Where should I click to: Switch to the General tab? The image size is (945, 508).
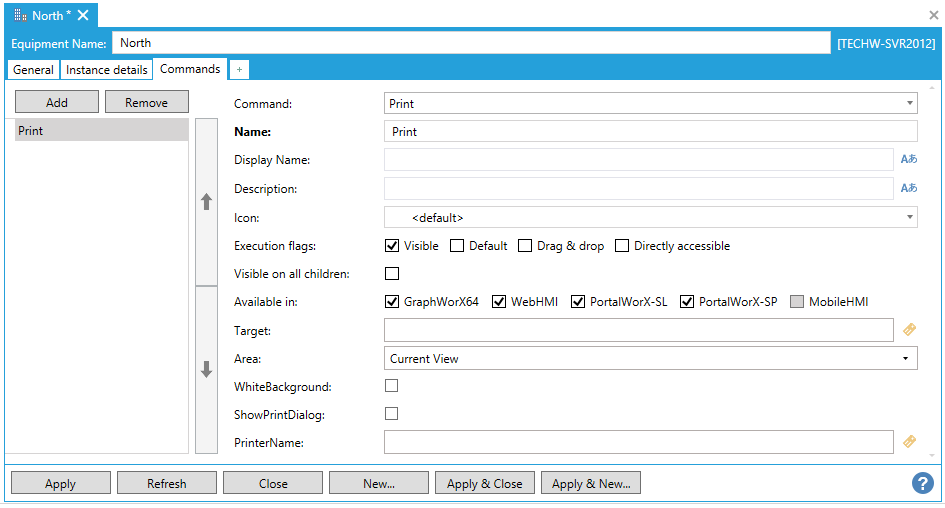click(x=33, y=70)
